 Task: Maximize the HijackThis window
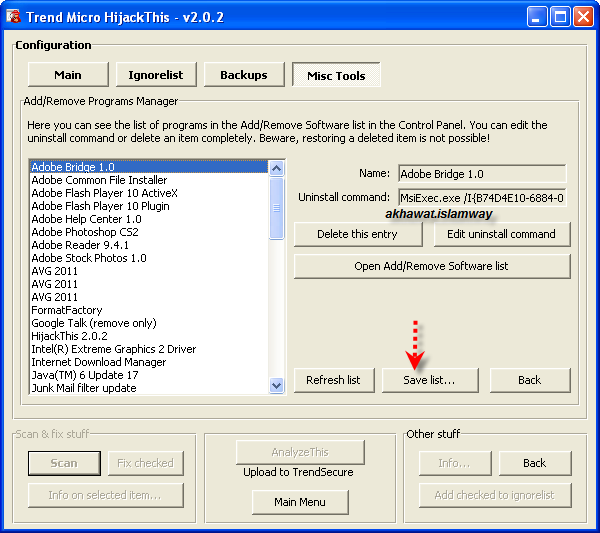coord(560,17)
